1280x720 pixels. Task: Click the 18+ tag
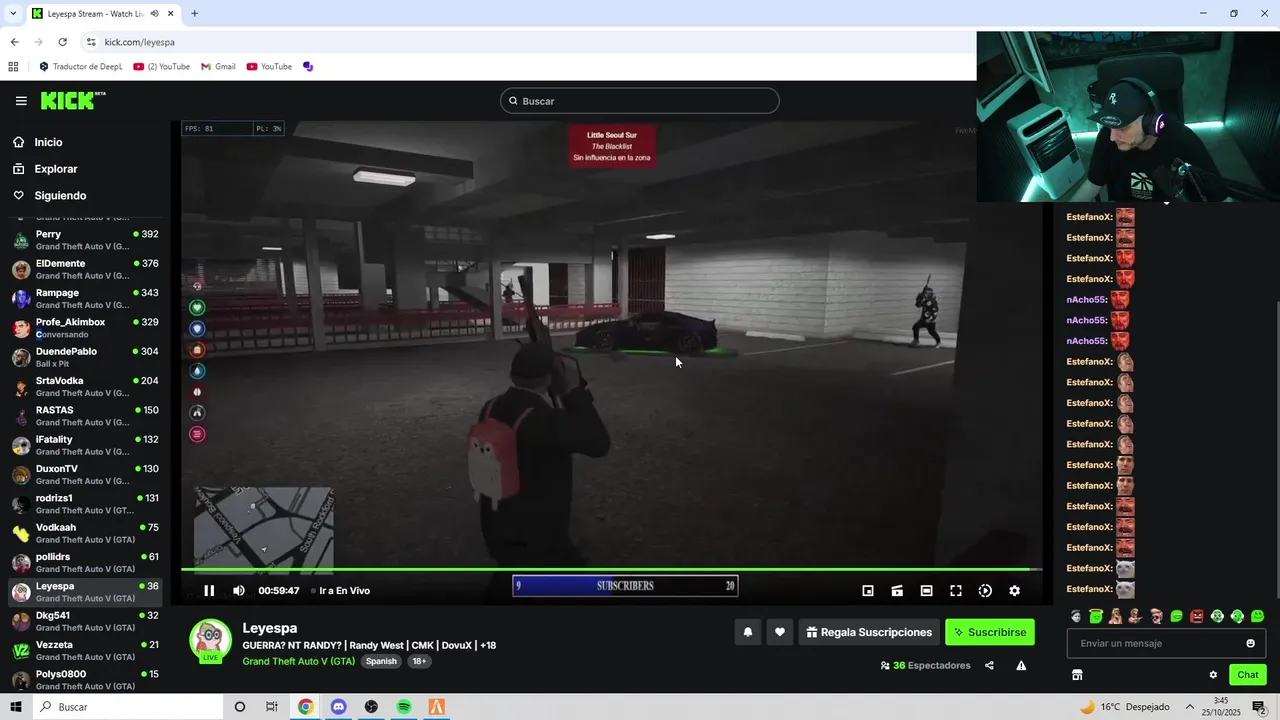tap(419, 661)
